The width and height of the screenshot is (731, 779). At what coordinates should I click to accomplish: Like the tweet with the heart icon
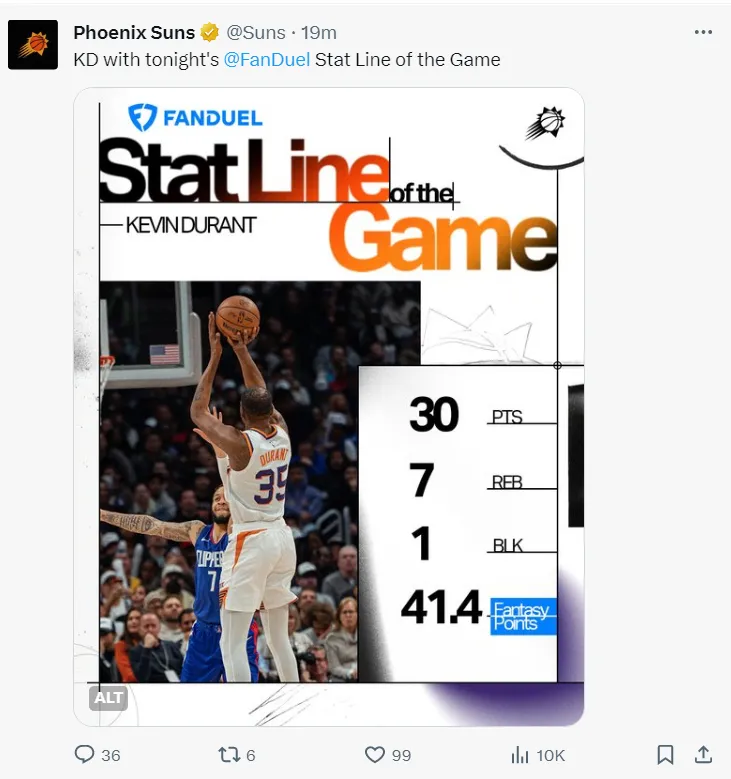pyautogui.click(x=375, y=755)
